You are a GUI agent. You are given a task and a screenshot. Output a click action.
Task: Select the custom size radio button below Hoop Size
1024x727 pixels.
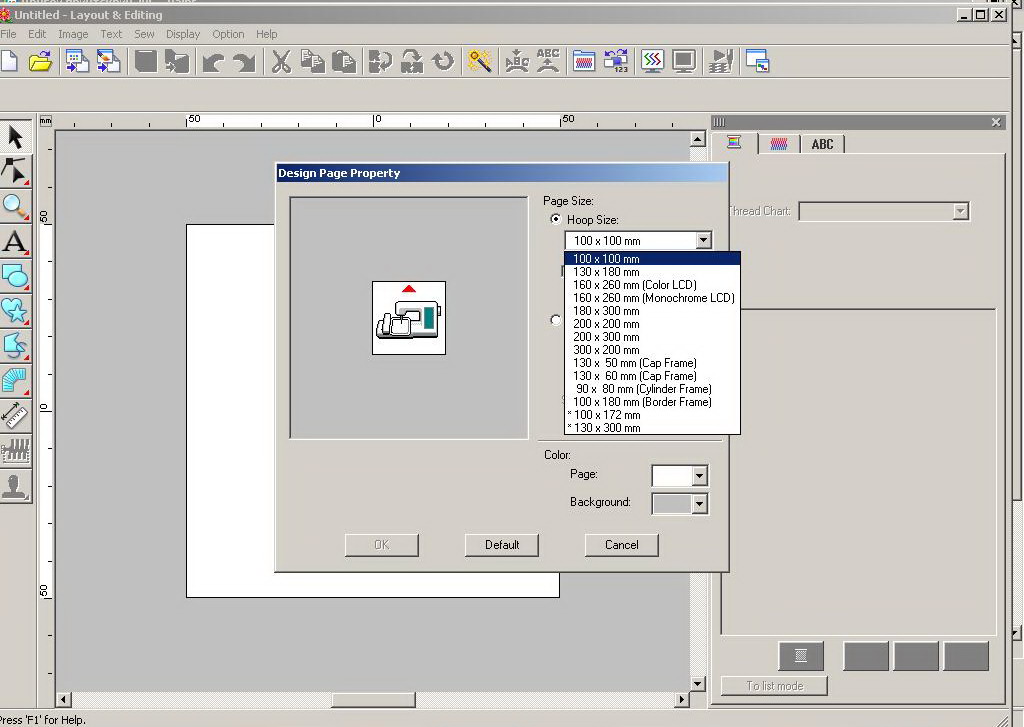[556, 320]
